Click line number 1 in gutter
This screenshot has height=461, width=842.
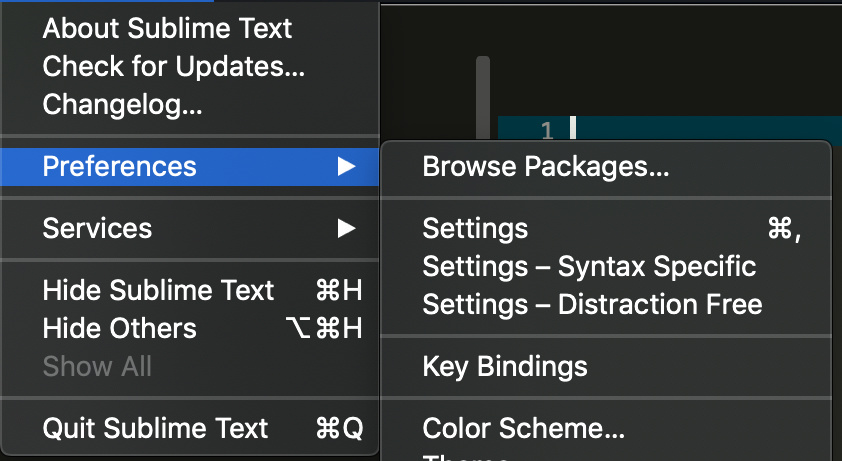546,129
